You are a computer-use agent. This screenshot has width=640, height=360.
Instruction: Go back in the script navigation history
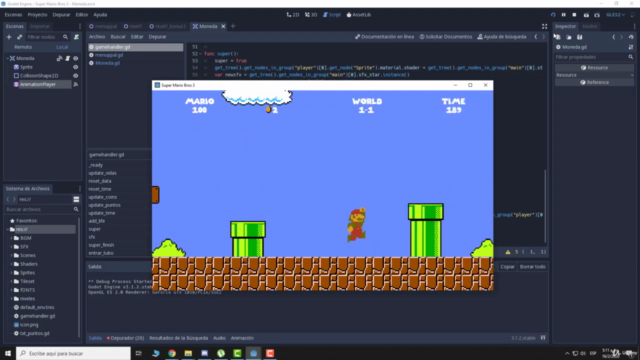pos(536,37)
